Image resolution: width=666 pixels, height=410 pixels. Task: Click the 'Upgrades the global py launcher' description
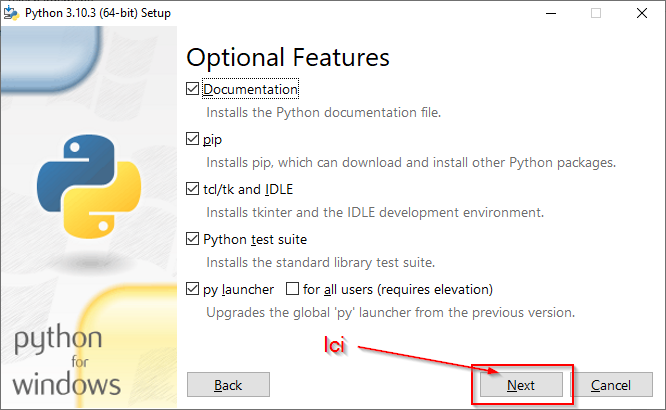391,313
